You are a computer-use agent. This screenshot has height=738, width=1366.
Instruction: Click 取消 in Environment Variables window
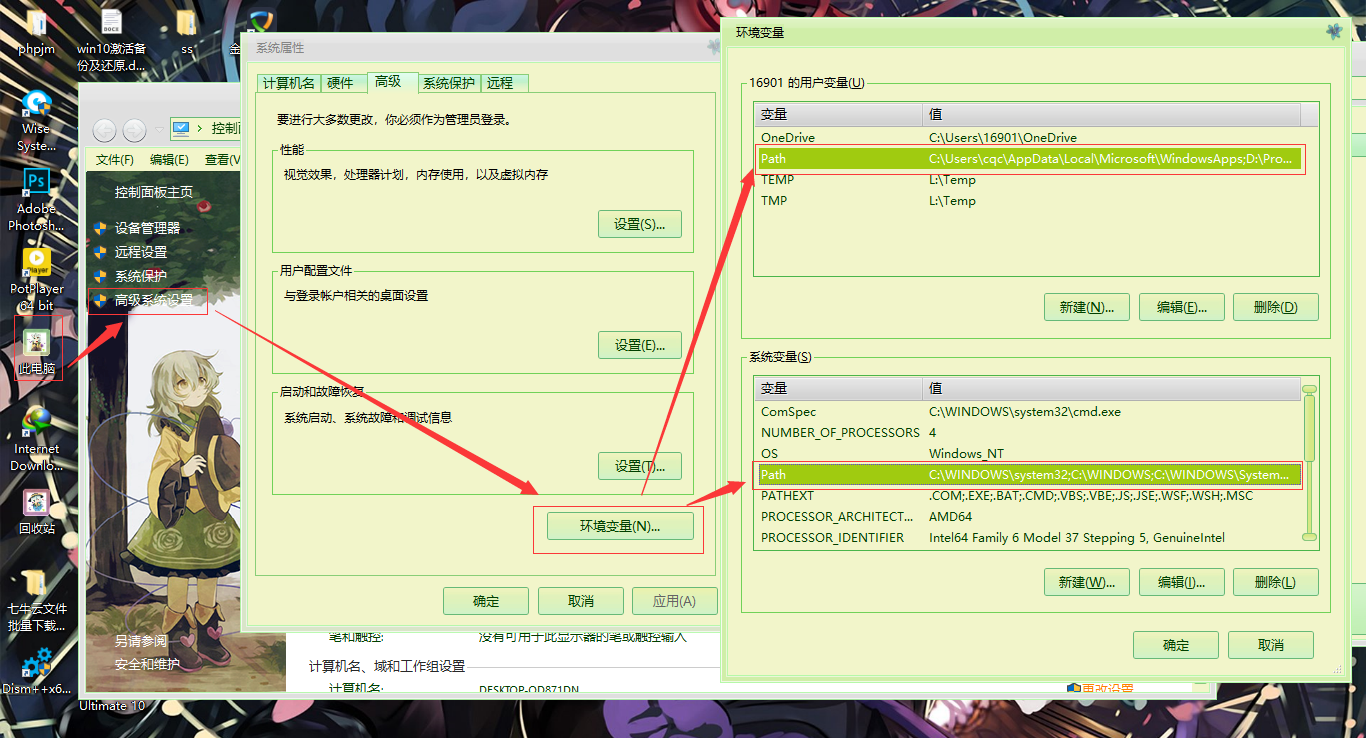(1271, 645)
